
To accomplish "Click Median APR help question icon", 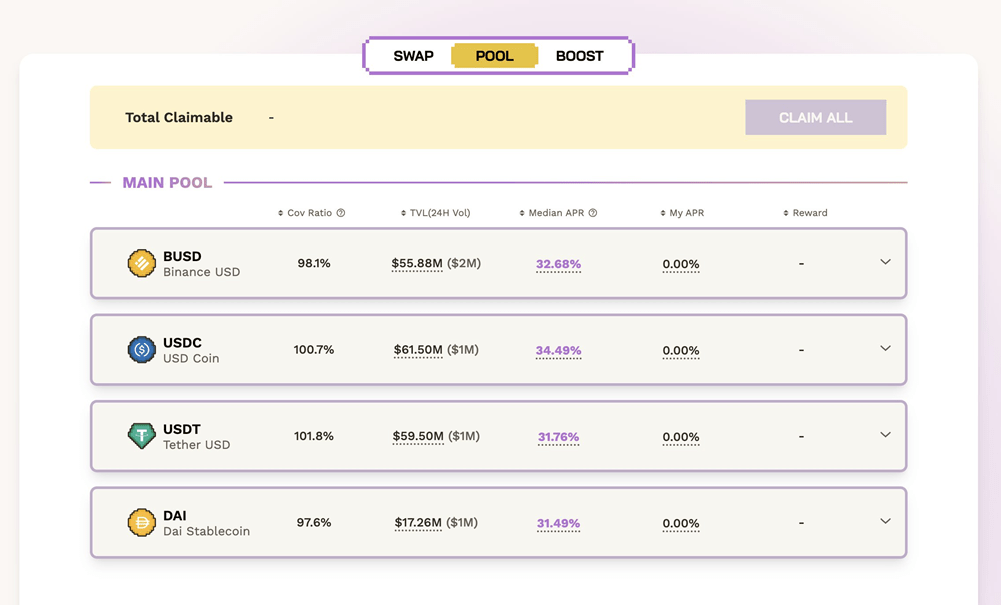I will coord(593,213).
